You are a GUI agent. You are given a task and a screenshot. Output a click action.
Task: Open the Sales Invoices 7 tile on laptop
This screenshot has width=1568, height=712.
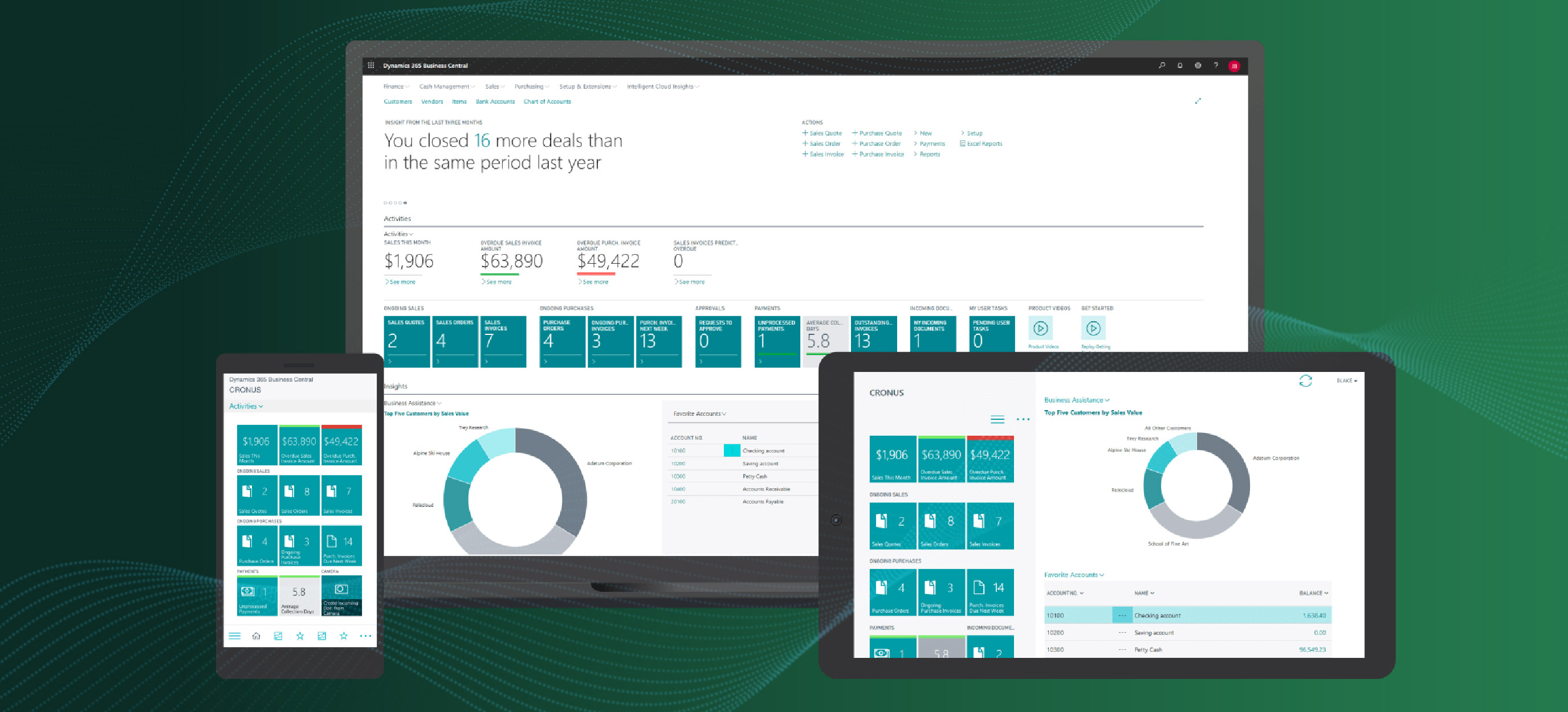tap(503, 341)
